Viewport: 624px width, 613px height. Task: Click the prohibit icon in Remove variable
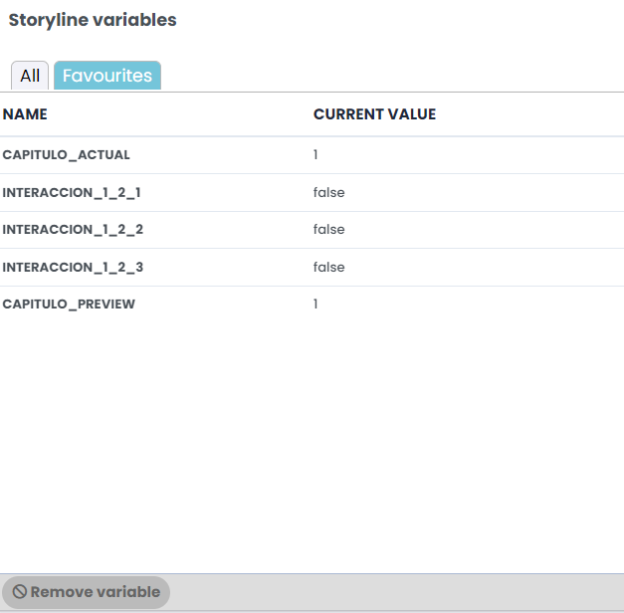pos(20,592)
